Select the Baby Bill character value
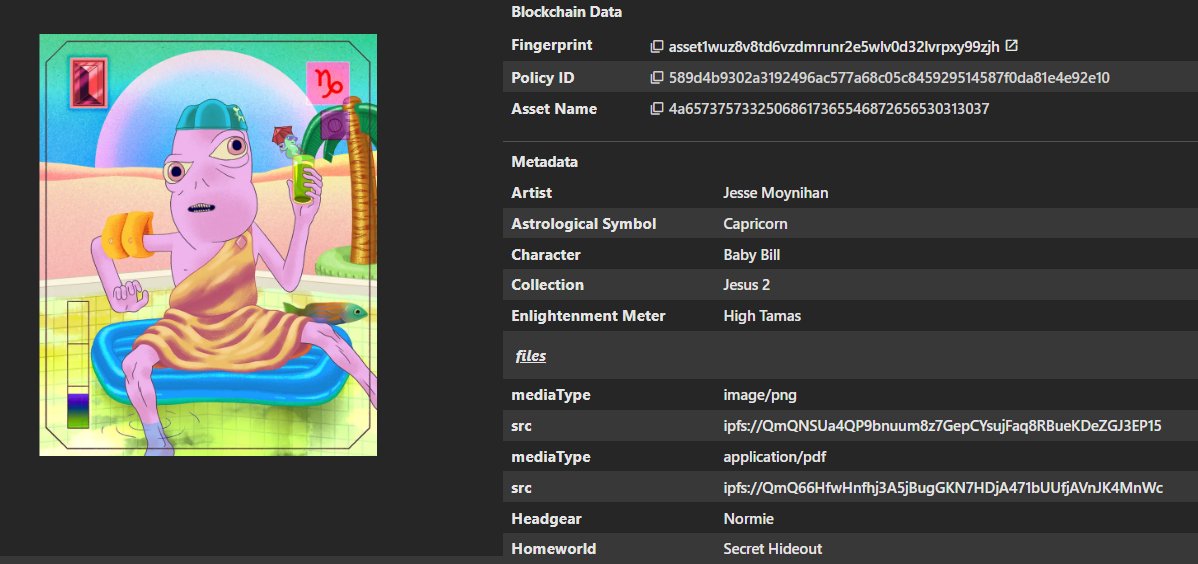1198x564 pixels. tap(752, 255)
